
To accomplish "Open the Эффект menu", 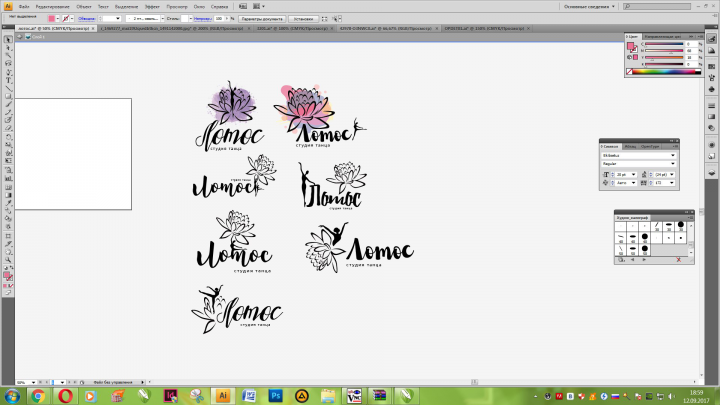I will click(x=152, y=7).
